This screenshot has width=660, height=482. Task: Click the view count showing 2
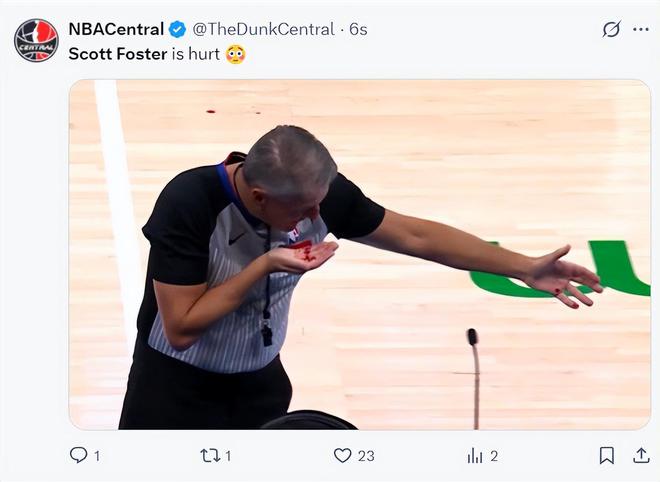[494, 455]
